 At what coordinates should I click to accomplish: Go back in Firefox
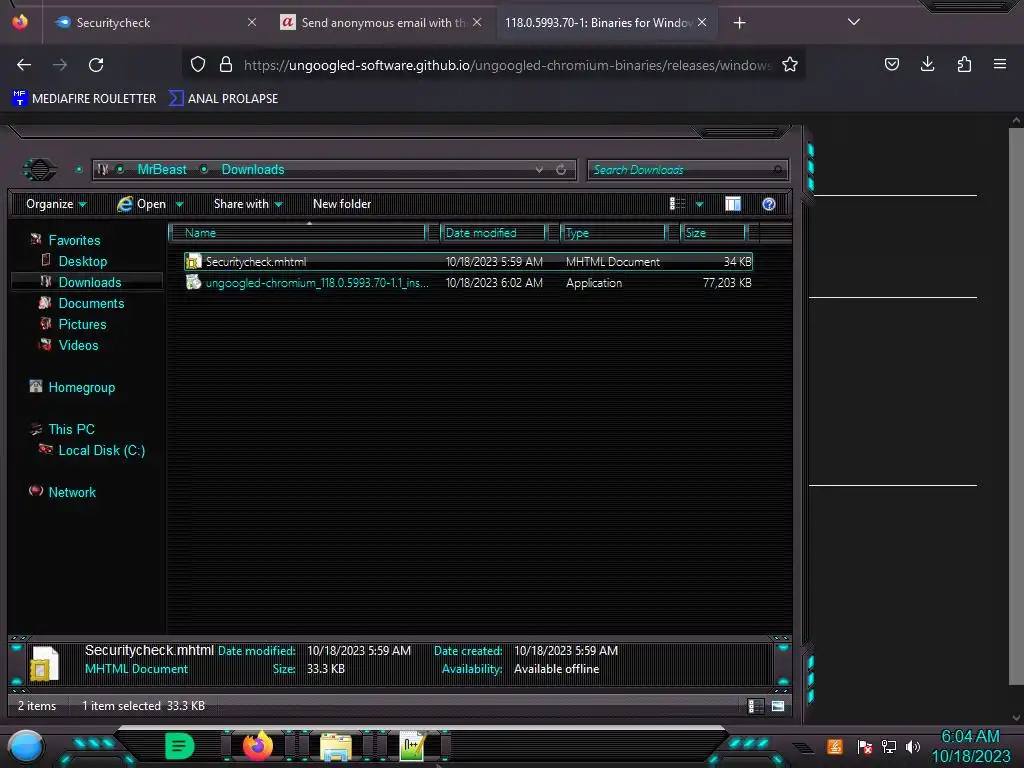click(x=24, y=65)
